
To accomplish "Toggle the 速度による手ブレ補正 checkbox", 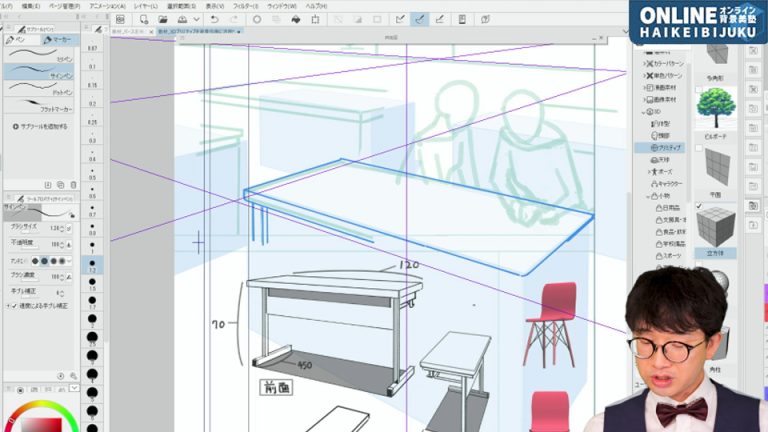I will [x=15, y=306].
